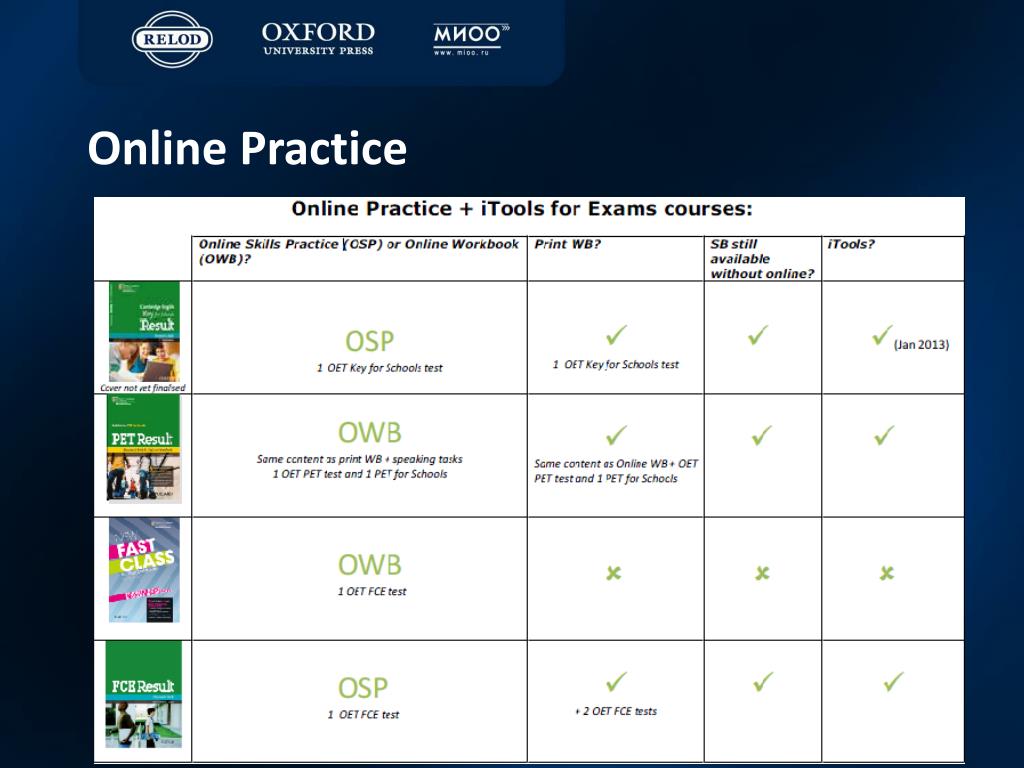Image resolution: width=1024 pixels, height=768 pixels.
Task: Click the OSP label in Key for Schools row
Action: (x=370, y=342)
